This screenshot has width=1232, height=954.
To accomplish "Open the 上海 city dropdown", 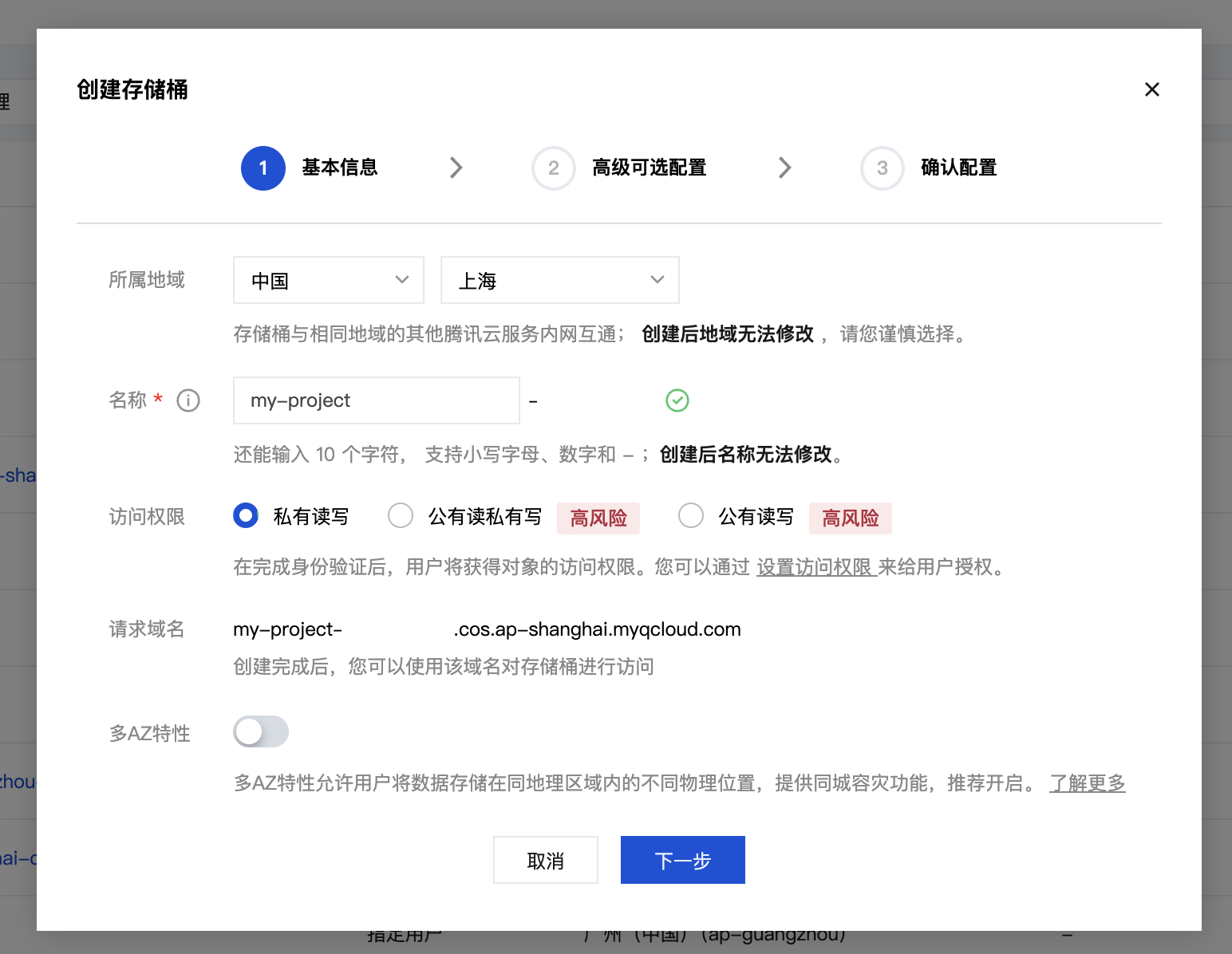I will [559, 280].
